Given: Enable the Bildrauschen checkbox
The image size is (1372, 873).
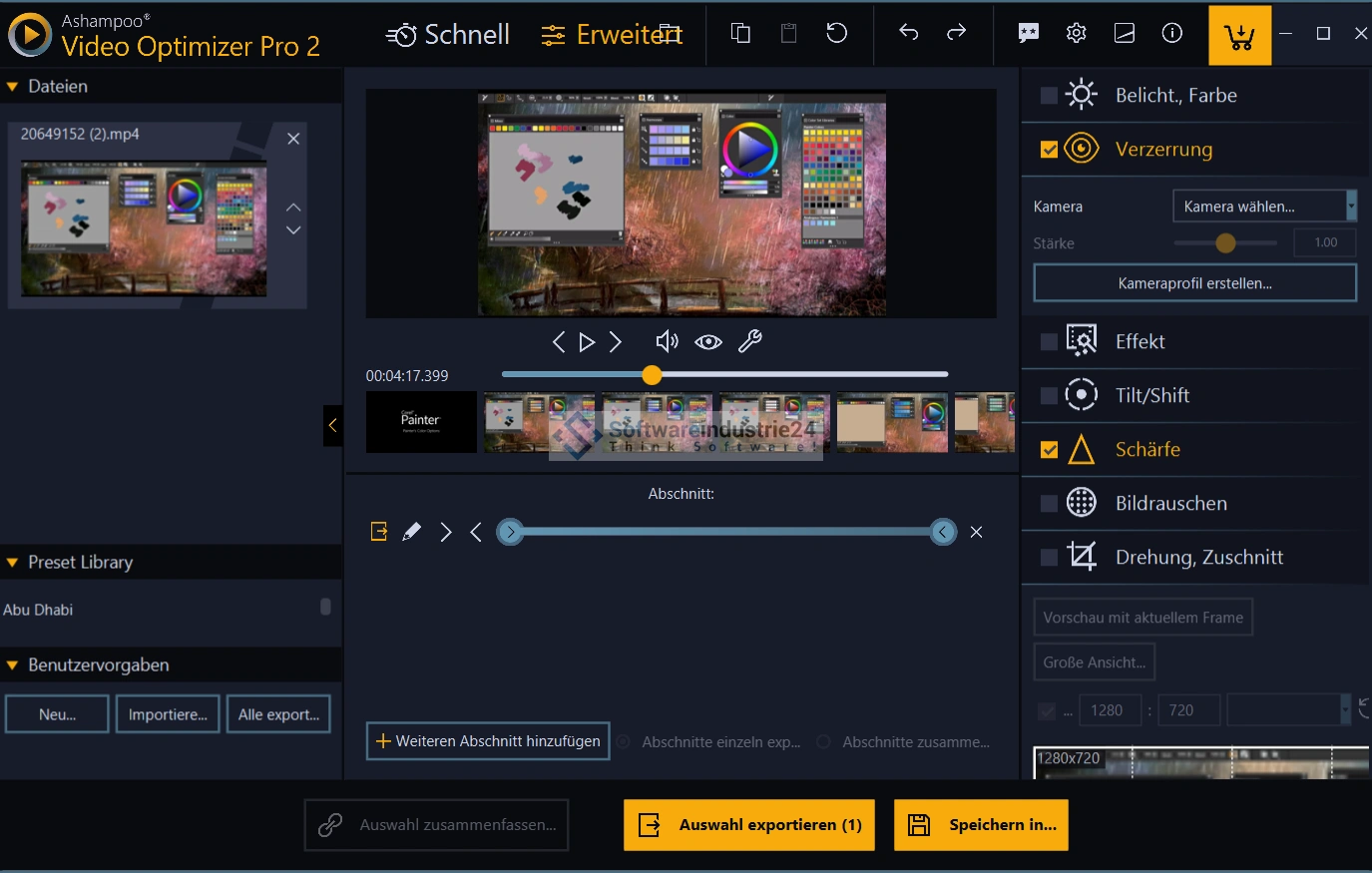Looking at the screenshot, I should pyautogui.click(x=1049, y=503).
